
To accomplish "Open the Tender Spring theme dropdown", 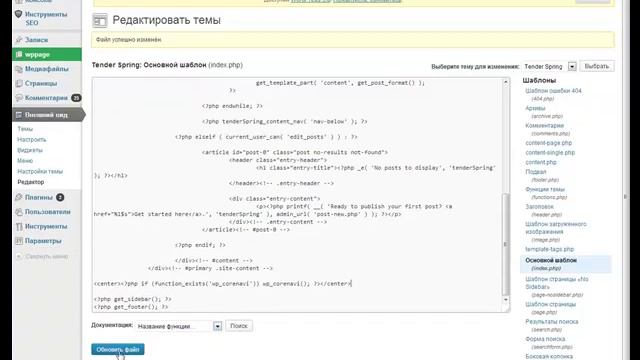I will pos(549,66).
